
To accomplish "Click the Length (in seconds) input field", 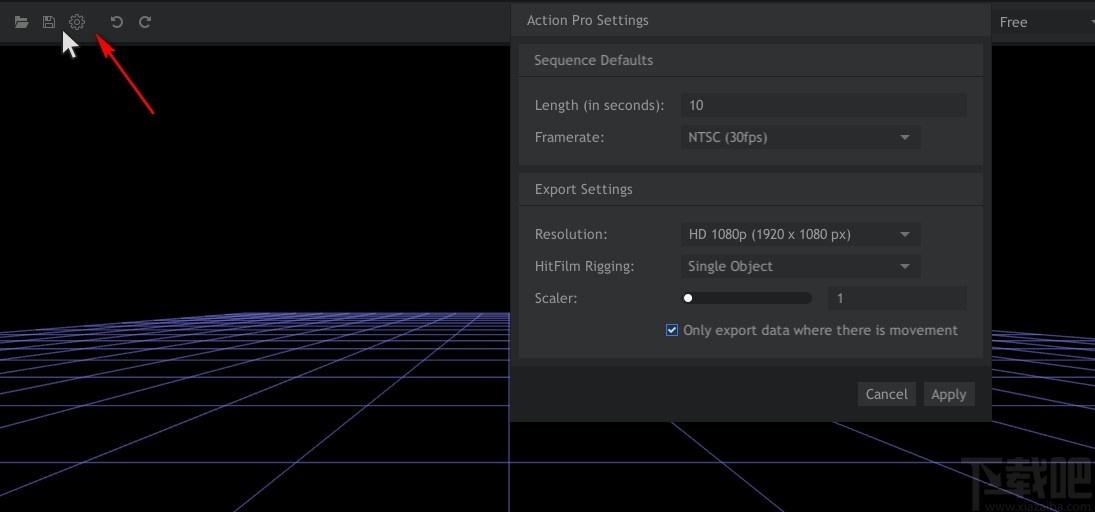I will pyautogui.click(x=823, y=105).
